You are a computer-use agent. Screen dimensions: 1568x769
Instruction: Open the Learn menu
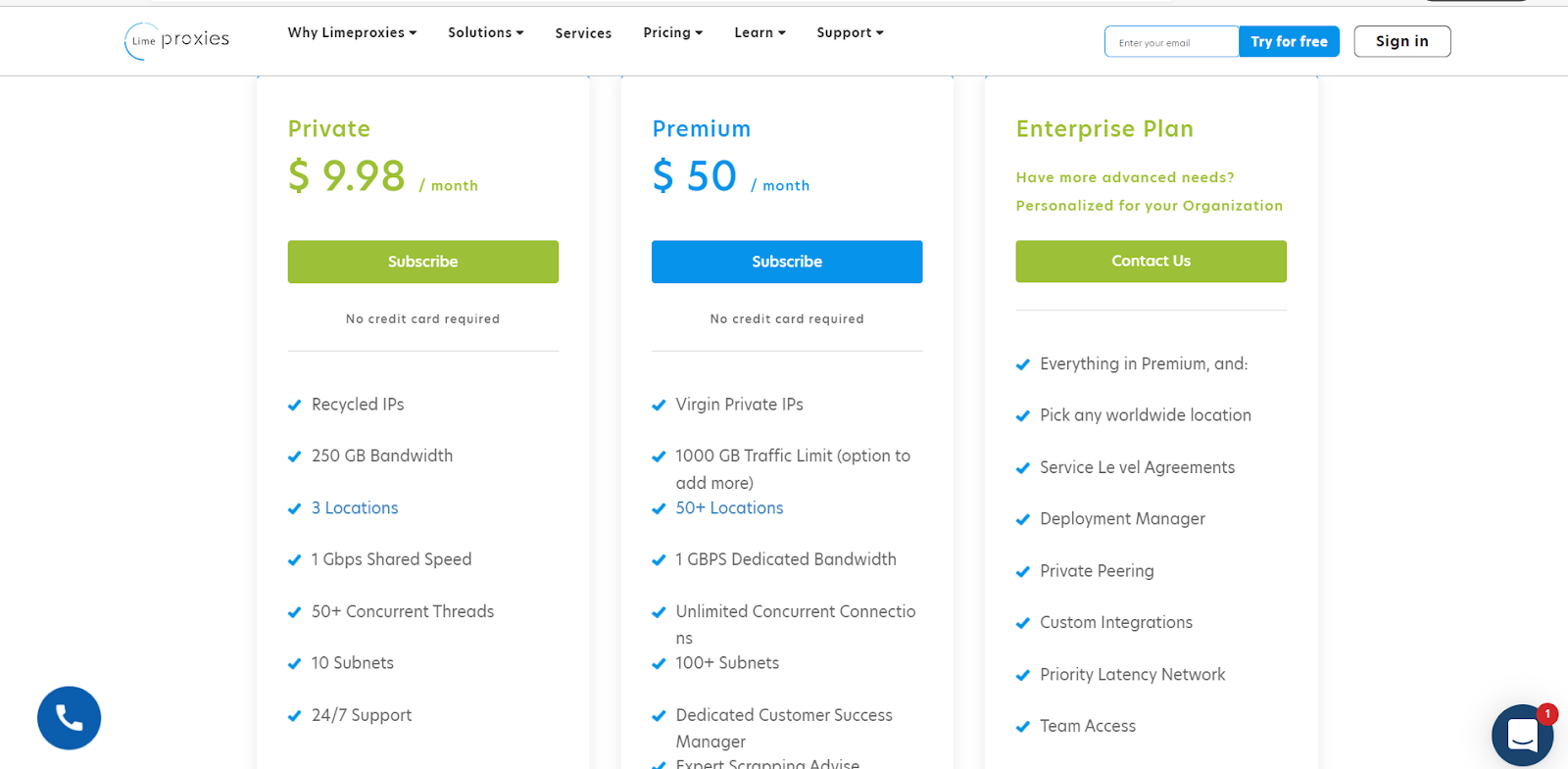(x=759, y=32)
